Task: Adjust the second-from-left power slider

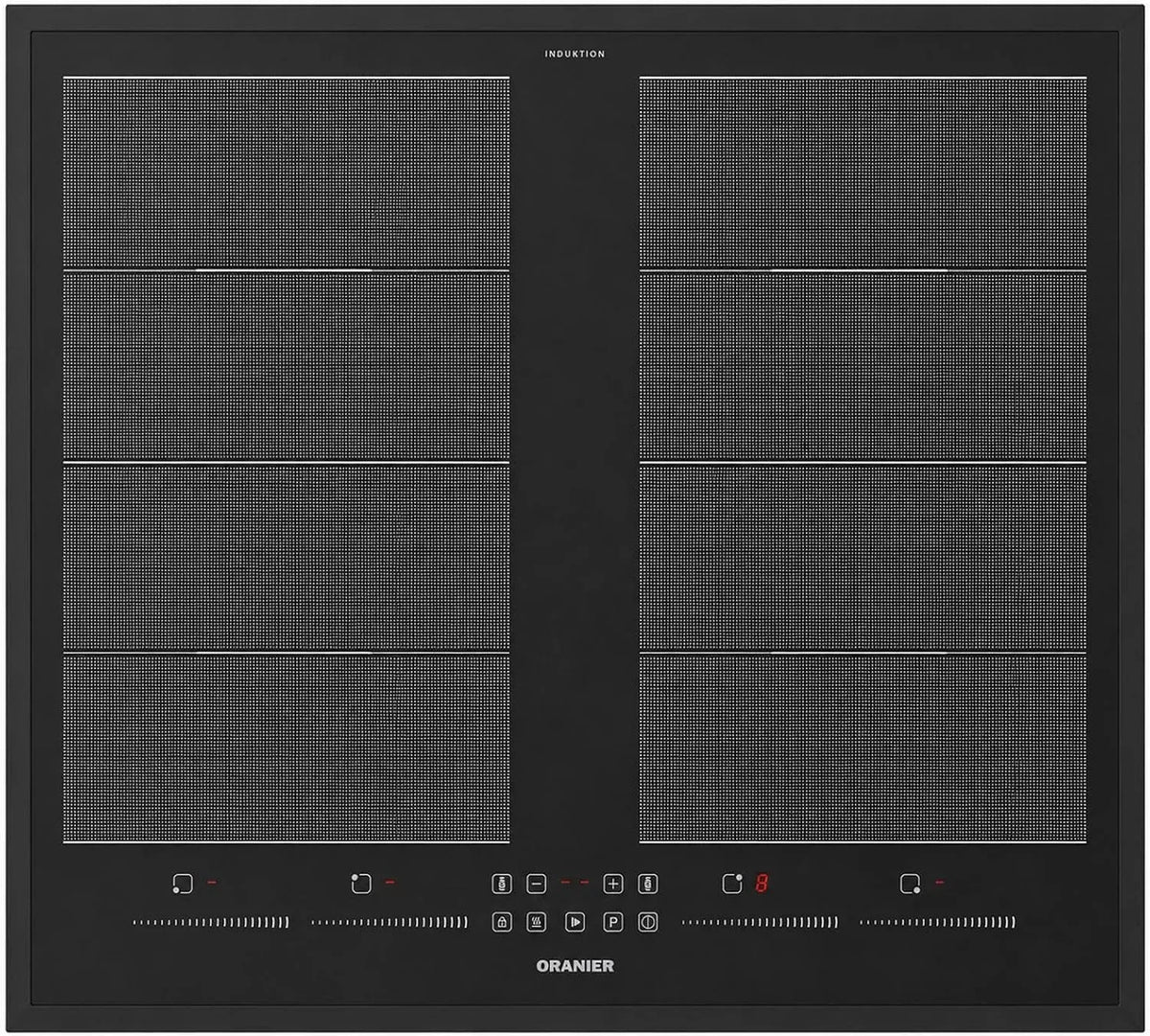Action: (389, 923)
